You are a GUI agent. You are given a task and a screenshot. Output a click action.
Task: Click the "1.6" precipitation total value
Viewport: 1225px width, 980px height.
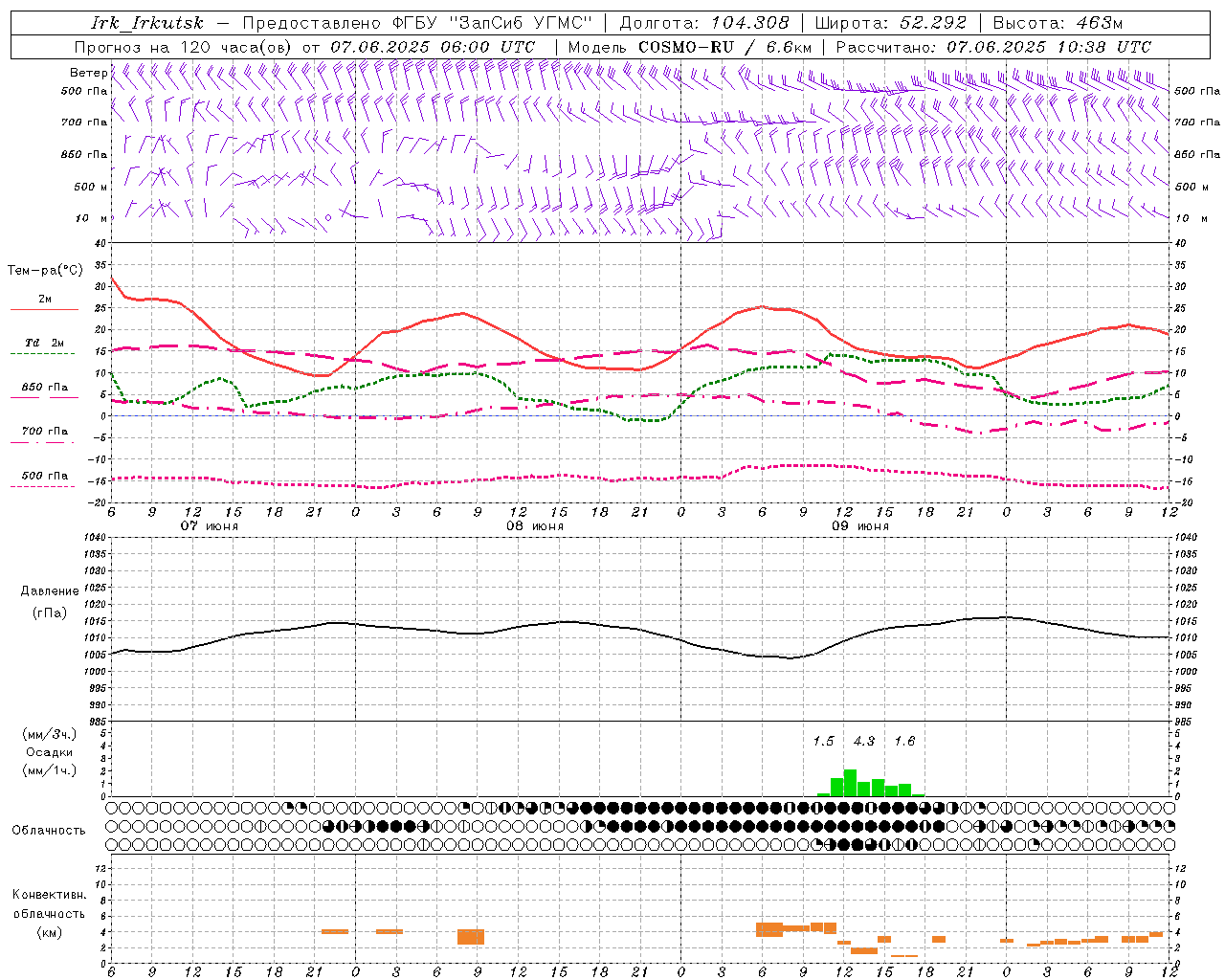point(904,741)
